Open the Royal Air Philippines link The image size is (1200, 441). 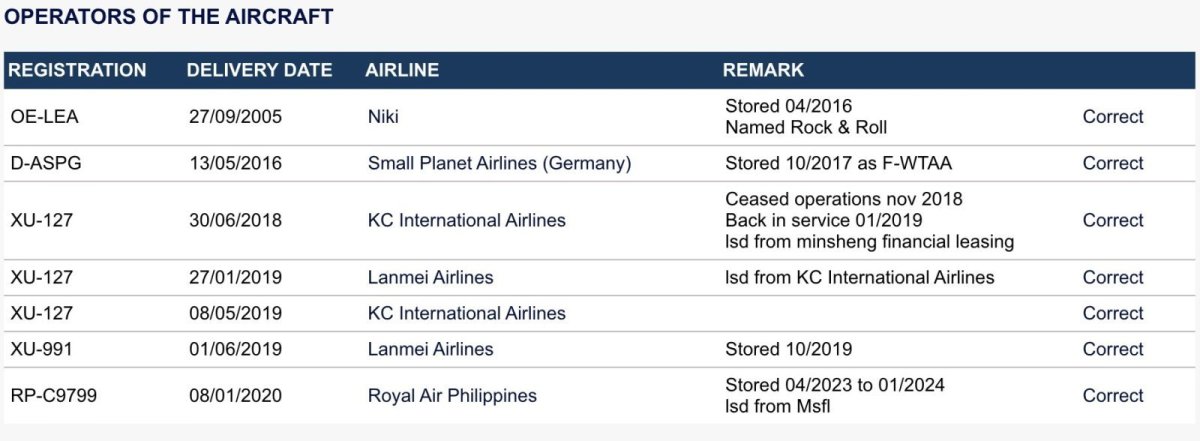pos(452,395)
